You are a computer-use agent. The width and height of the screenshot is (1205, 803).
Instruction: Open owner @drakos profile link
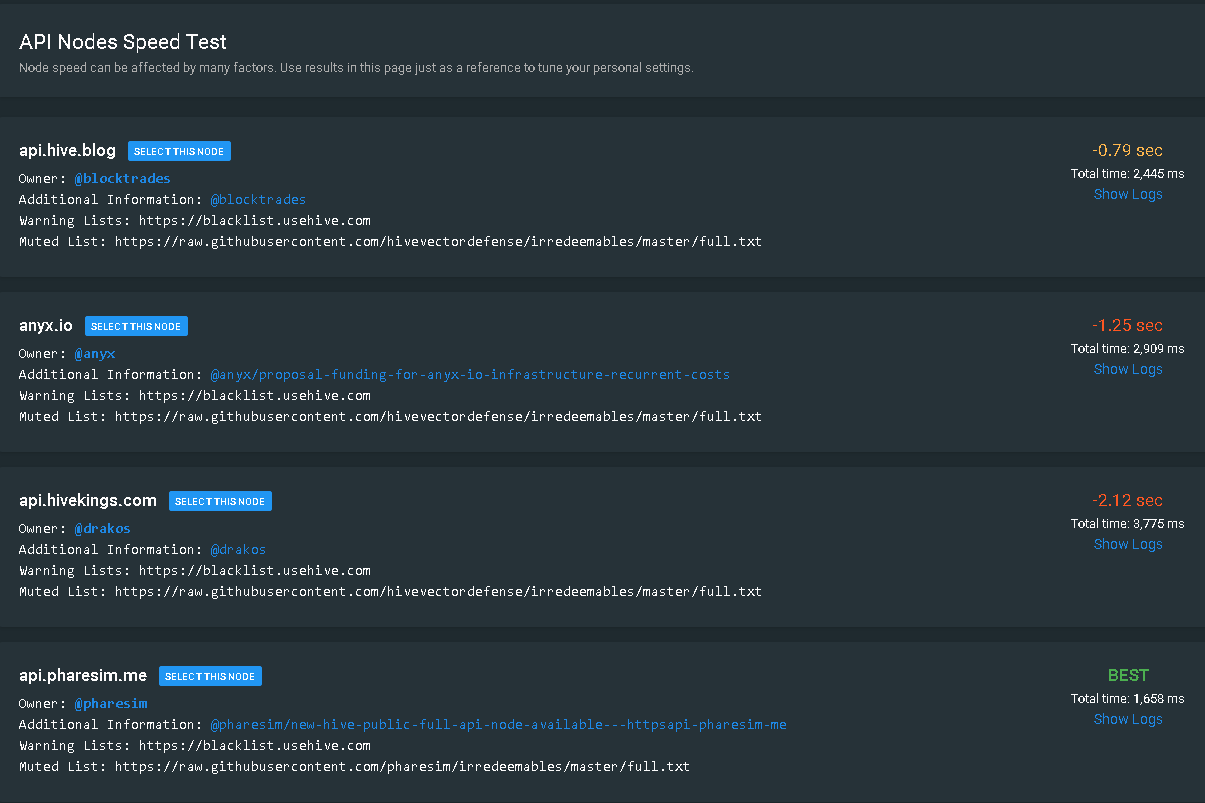102,529
